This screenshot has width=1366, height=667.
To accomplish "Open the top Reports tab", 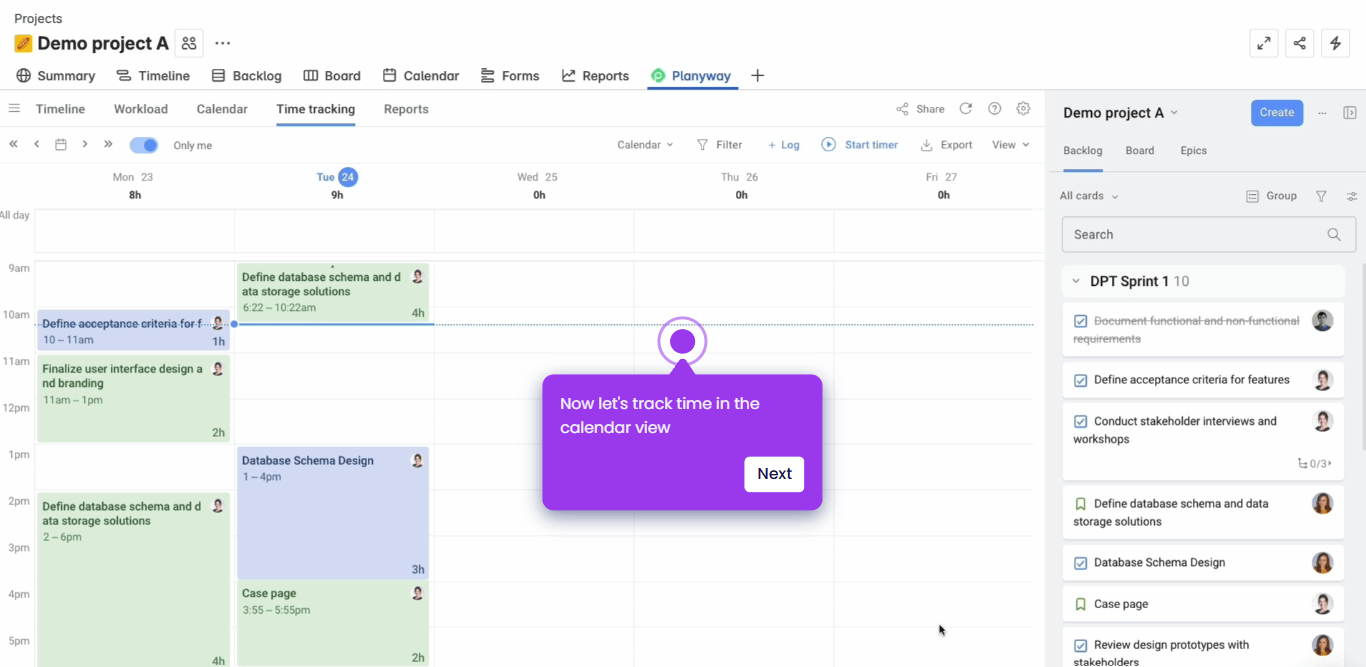I will 595,76.
